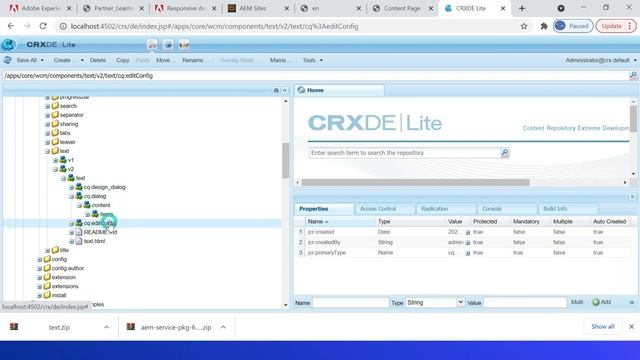Collapse the cq:dialog node

point(71,196)
